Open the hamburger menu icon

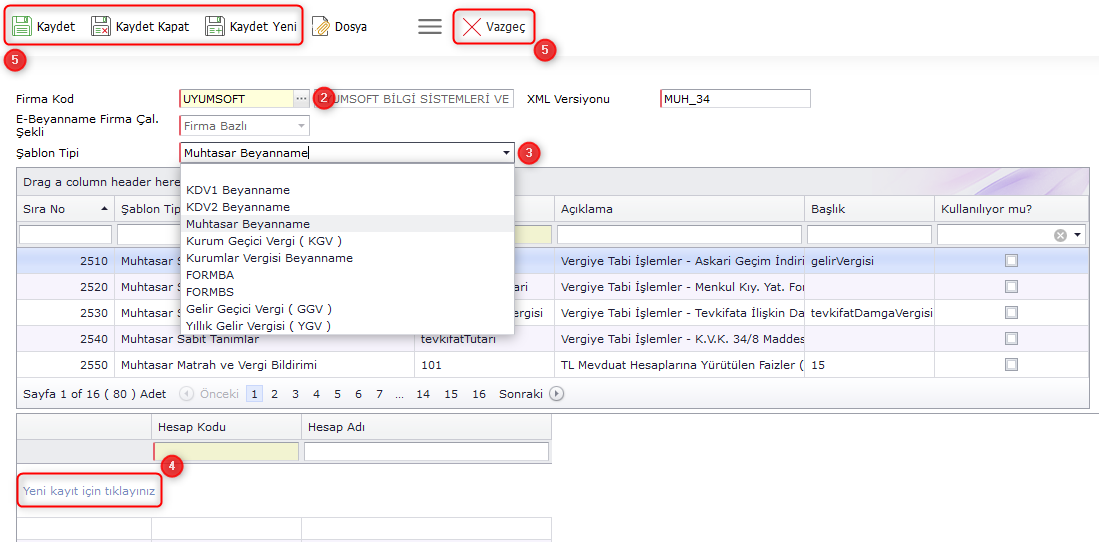[x=430, y=27]
